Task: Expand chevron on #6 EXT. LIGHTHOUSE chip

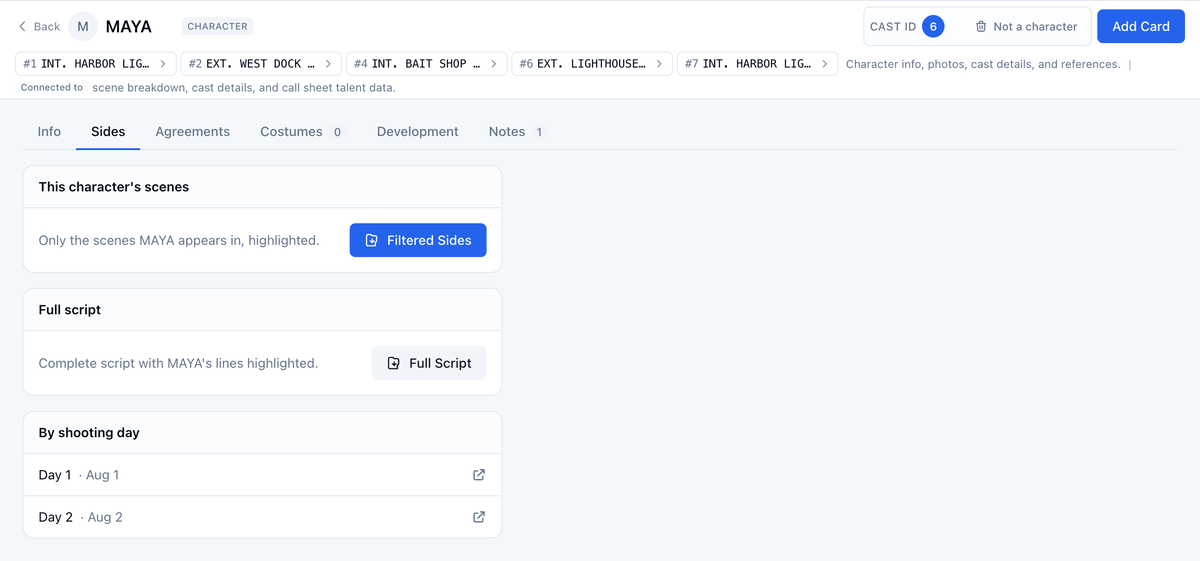Action: click(x=659, y=64)
